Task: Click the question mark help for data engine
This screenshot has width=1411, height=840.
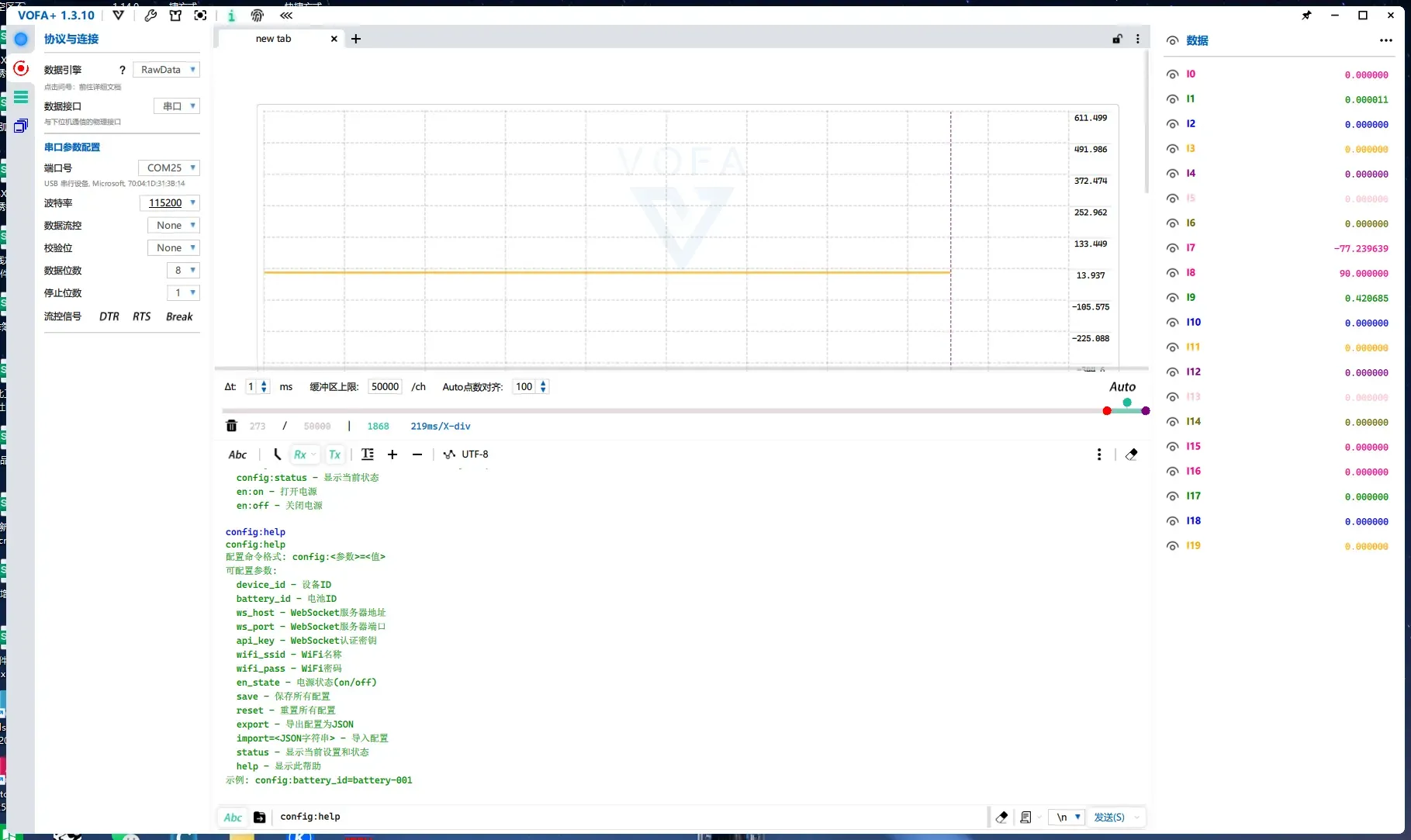Action: (x=122, y=70)
